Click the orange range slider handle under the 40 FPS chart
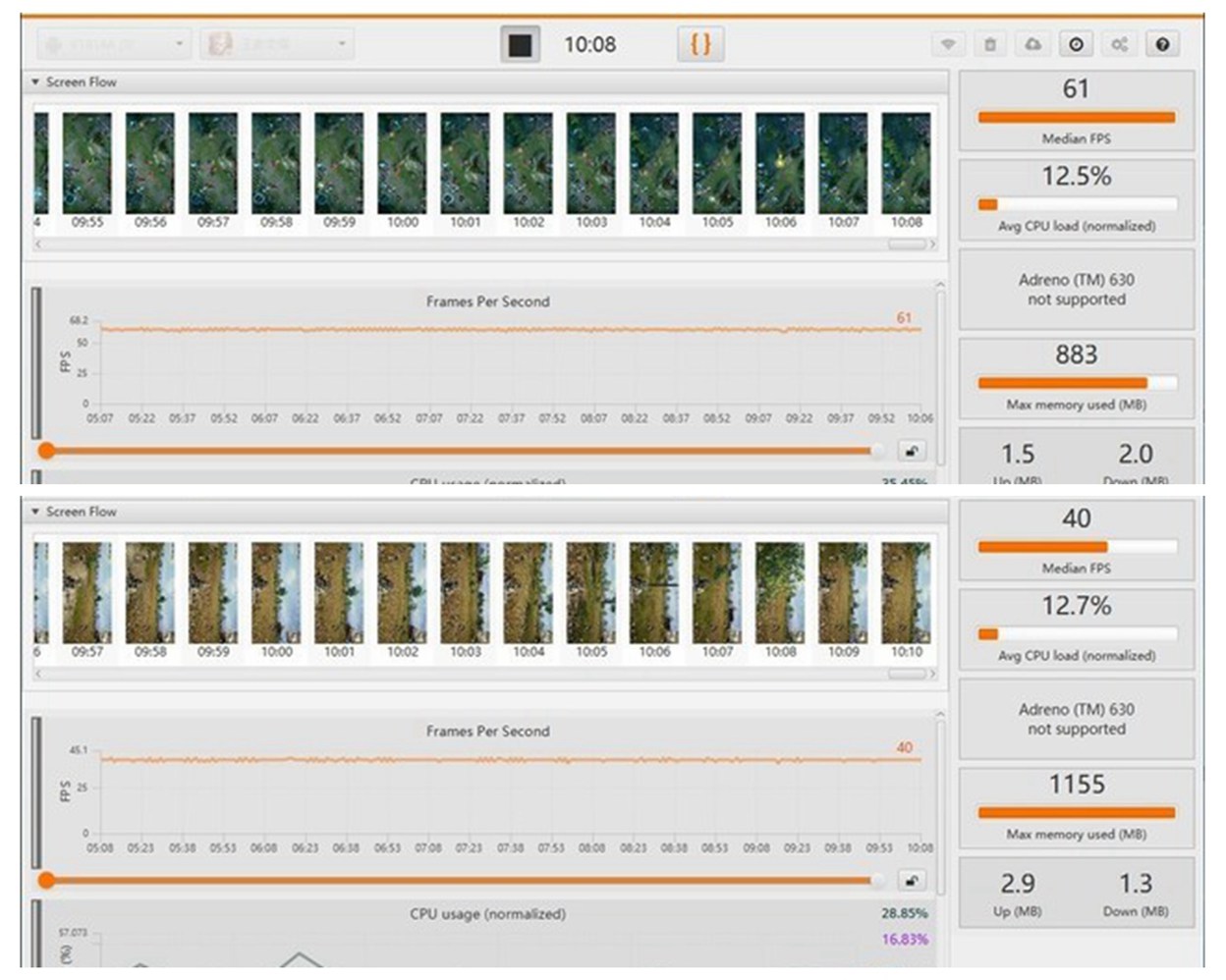Image resolution: width=1226 pixels, height=980 pixels. point(46,880)
